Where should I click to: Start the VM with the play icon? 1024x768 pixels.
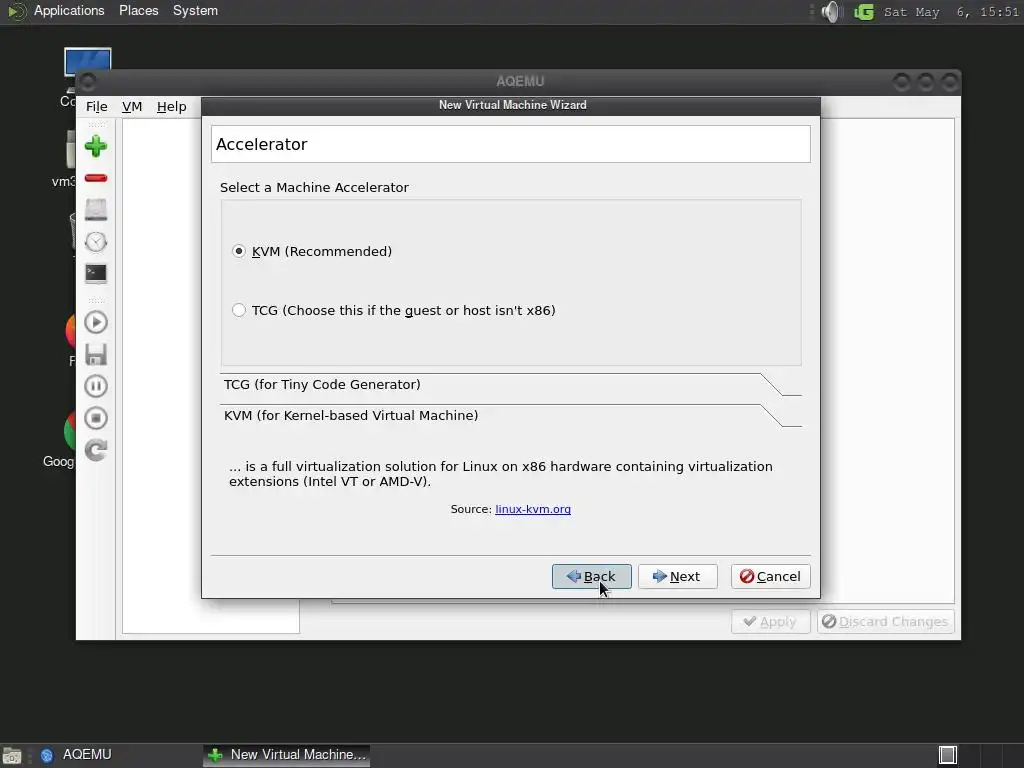click(96, 323)
